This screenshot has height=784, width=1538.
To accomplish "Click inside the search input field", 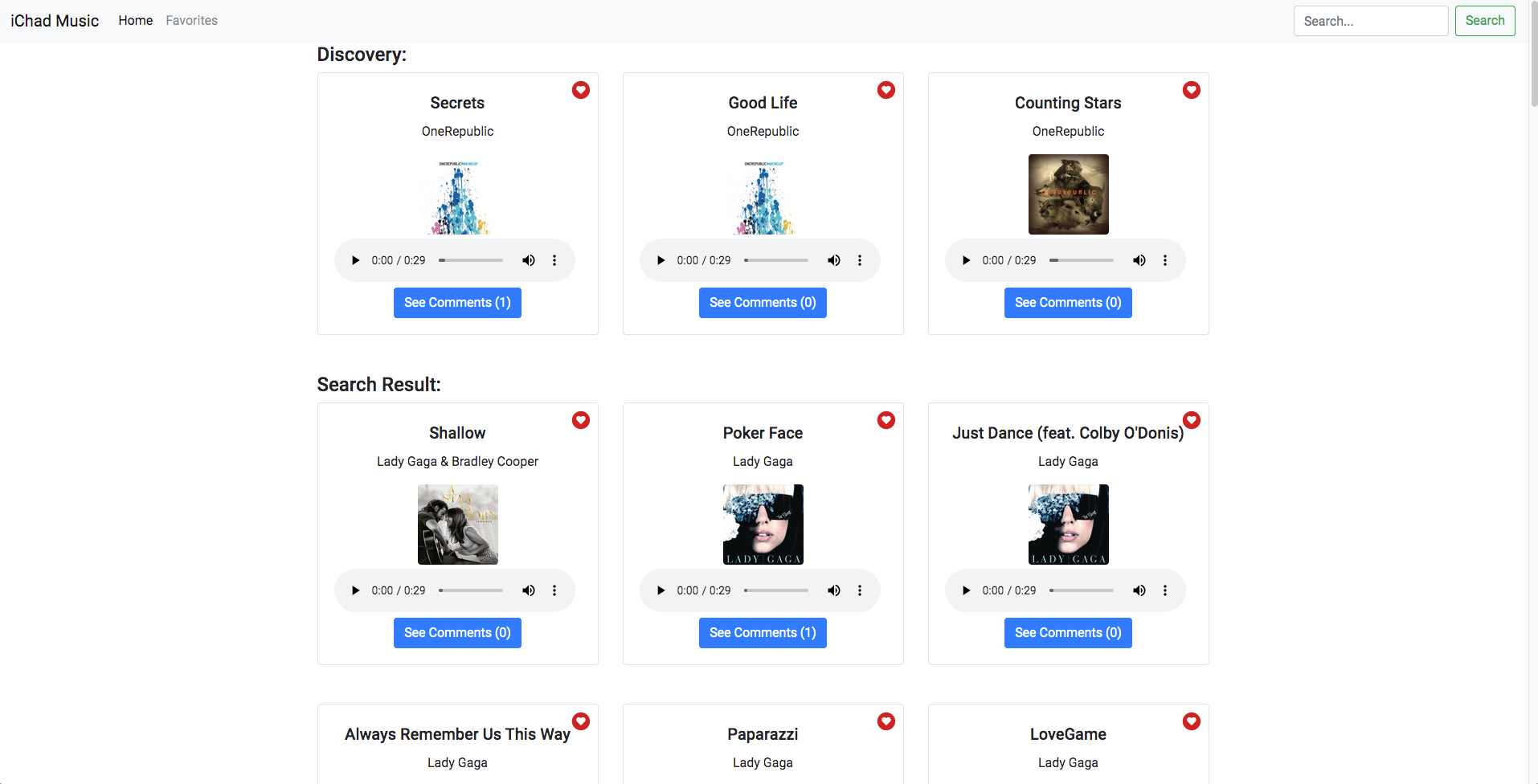I will click(x=1370, y=20).
